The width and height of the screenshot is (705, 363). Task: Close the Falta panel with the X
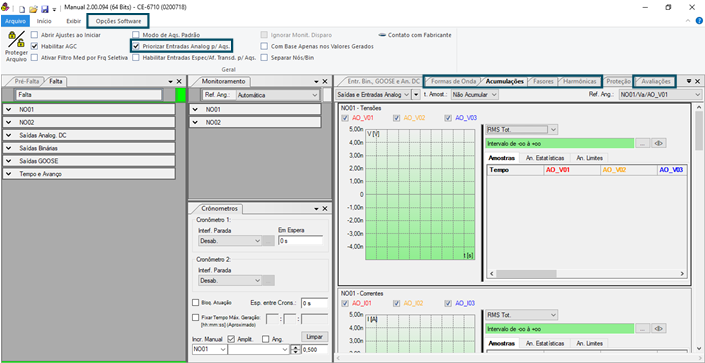coord(179,81)
